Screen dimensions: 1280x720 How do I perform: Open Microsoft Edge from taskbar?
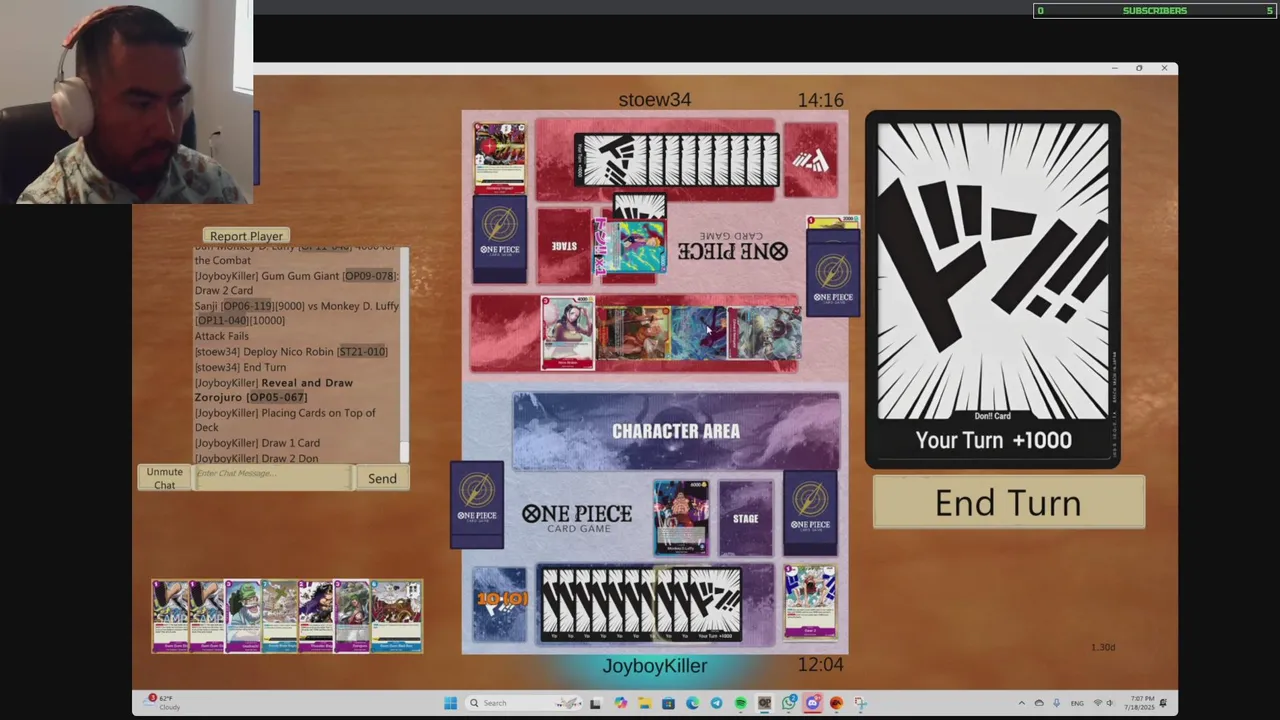(692, 703)
